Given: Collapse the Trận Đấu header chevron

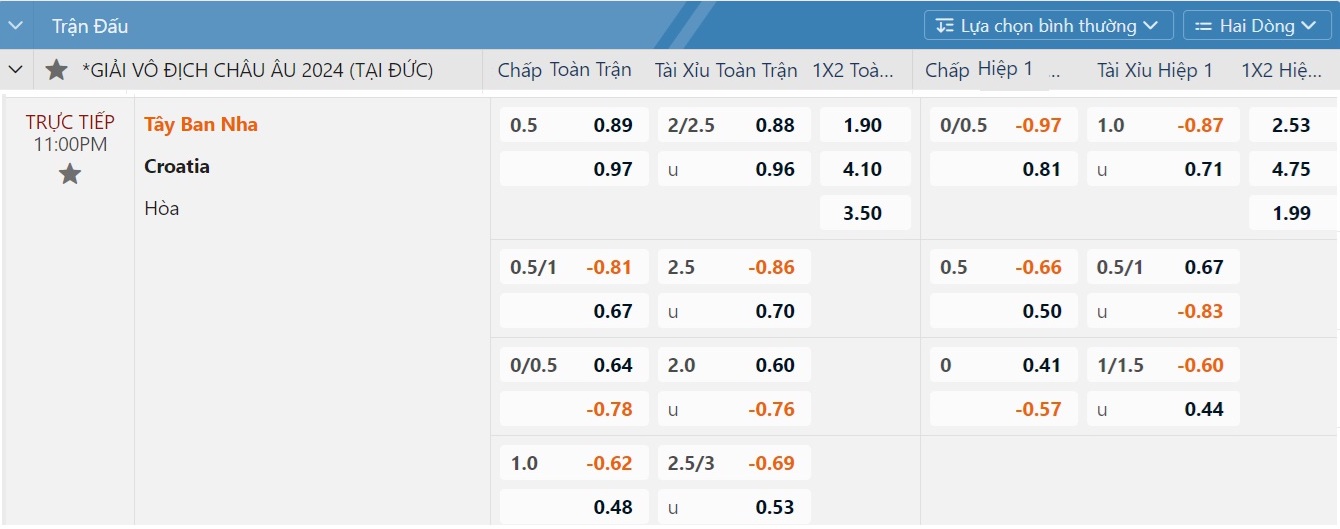Looking at the screenshot, I should pyautogui.click(x=17, y=26).
